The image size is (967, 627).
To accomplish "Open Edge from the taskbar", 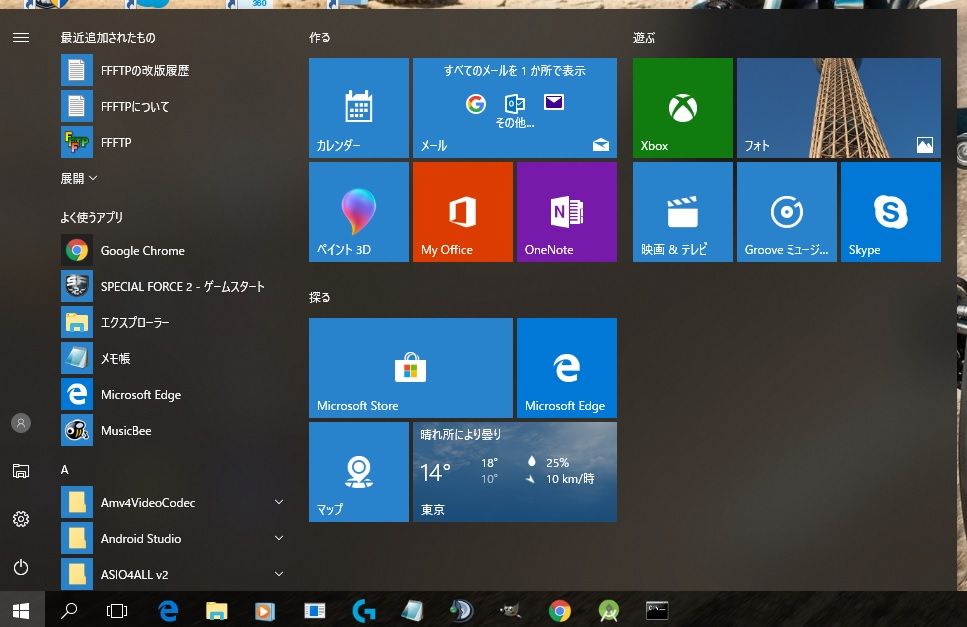I will tap(168, 610).
